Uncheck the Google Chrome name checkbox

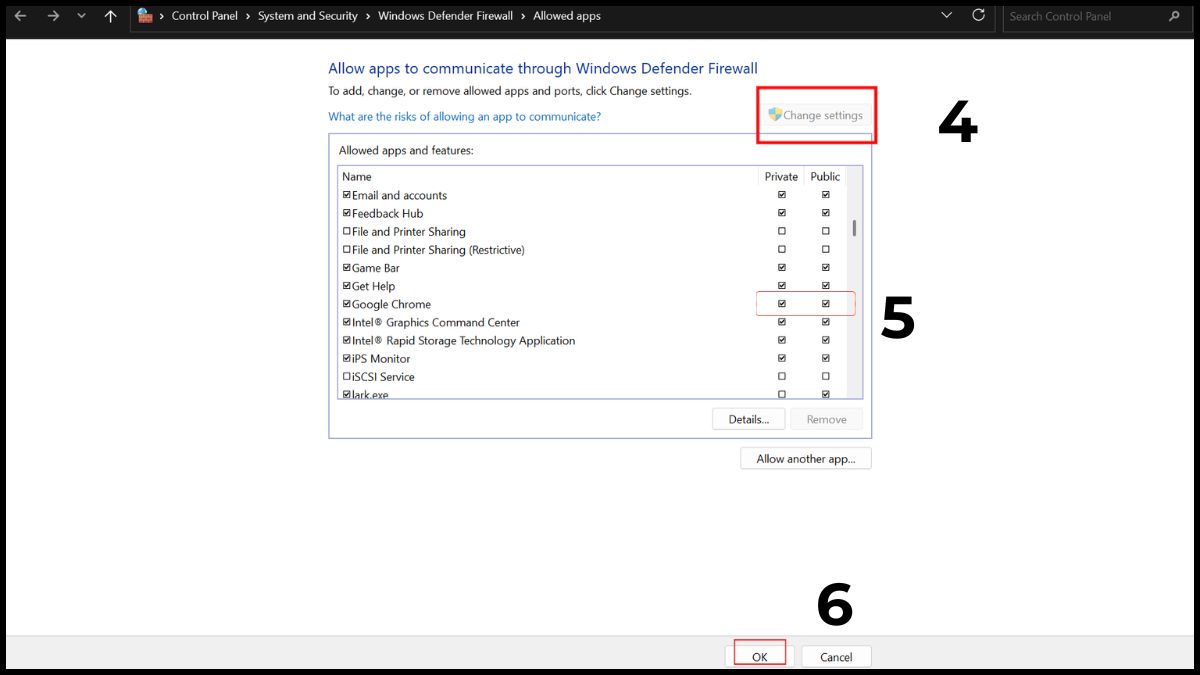tap(347, 304)
